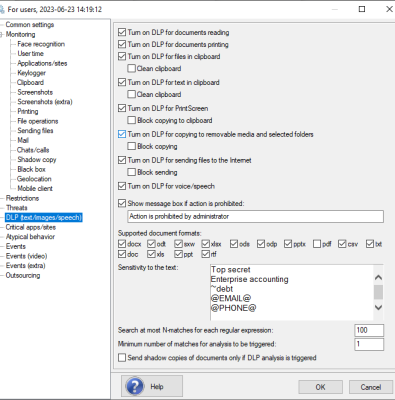Toggle DLP for text in clipboard
The width and height of the screenshot is (395, 400).
click(x=122, y=82)
